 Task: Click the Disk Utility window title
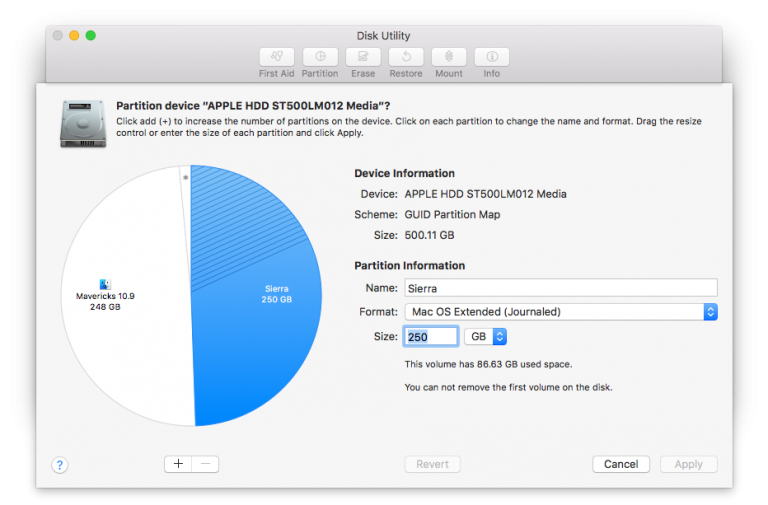[384, 36]
